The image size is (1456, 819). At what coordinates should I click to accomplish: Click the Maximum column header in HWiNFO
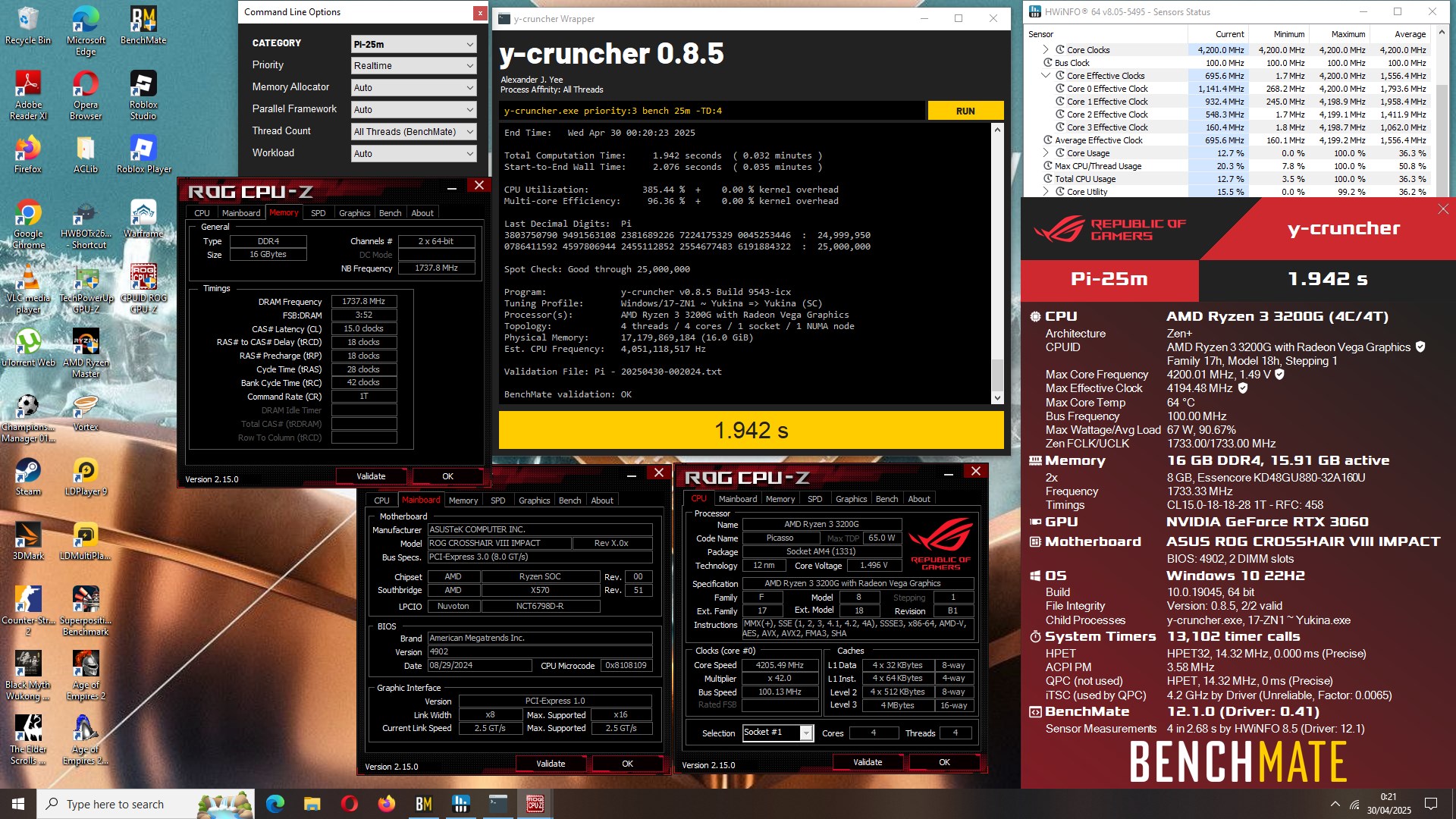click(1339, 34)
